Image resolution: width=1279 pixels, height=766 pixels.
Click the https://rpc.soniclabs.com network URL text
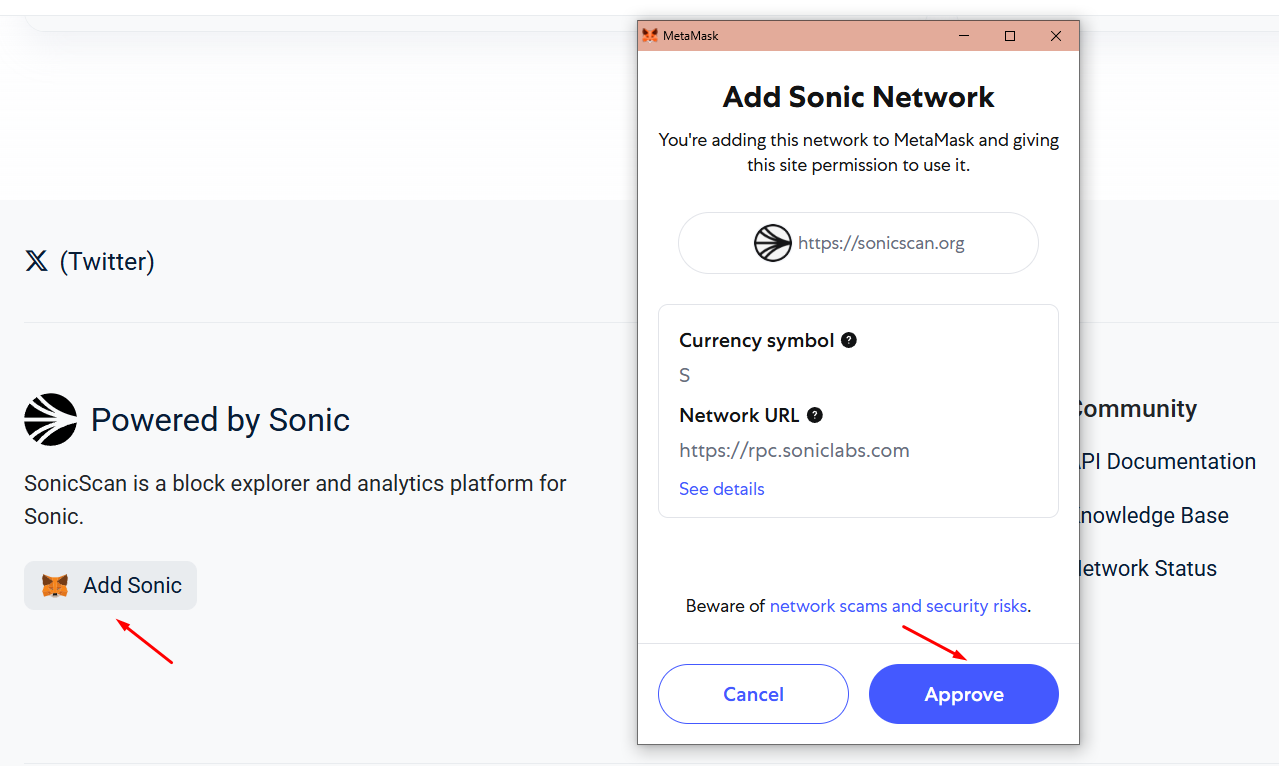tap(794, 450)
